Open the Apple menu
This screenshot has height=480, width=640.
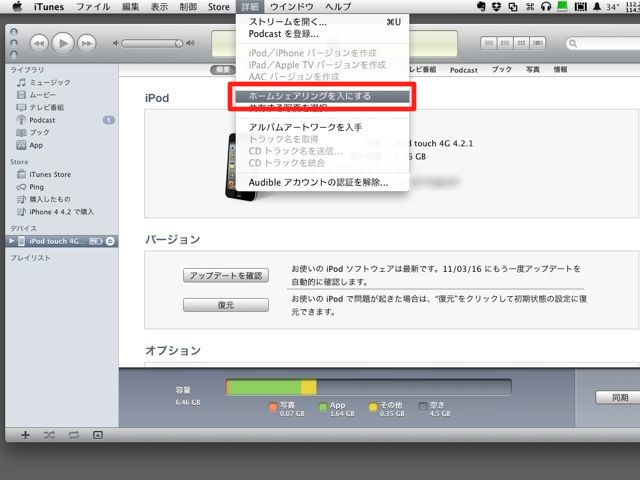pyautogui.click(x=17, y=7)
